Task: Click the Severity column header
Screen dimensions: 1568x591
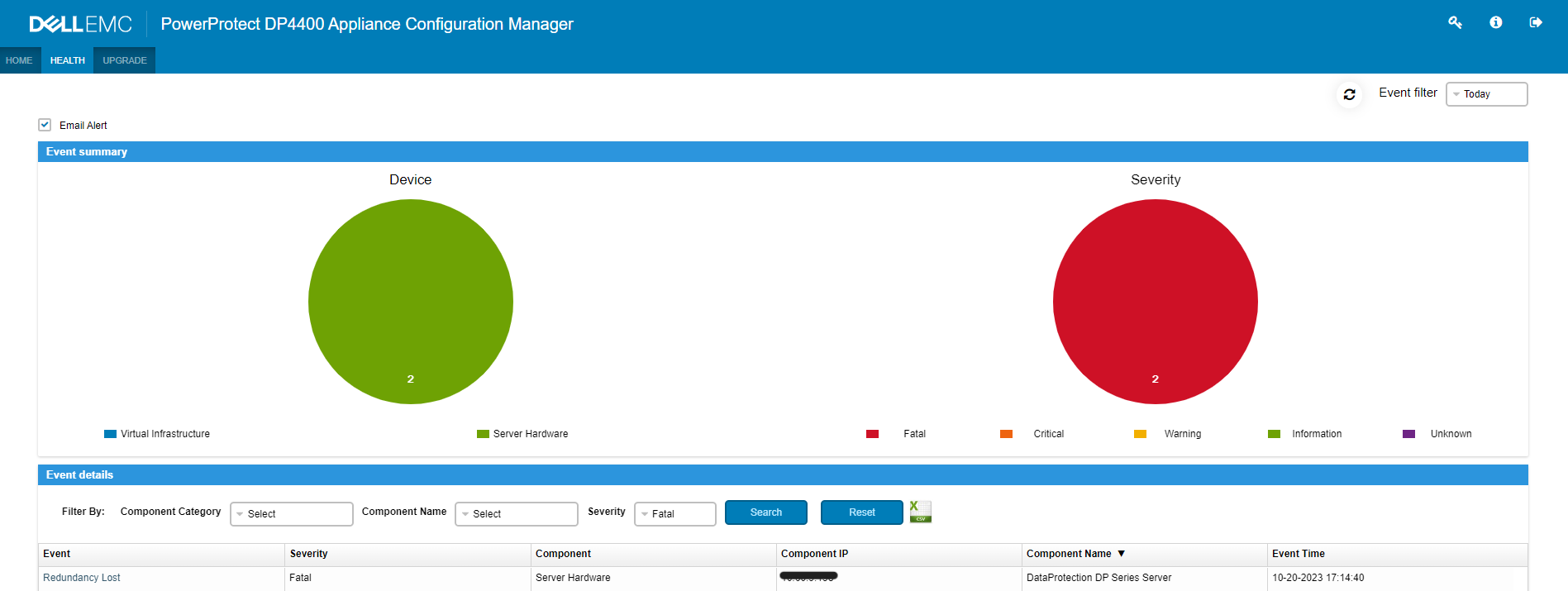Action: tap(408, 554)
